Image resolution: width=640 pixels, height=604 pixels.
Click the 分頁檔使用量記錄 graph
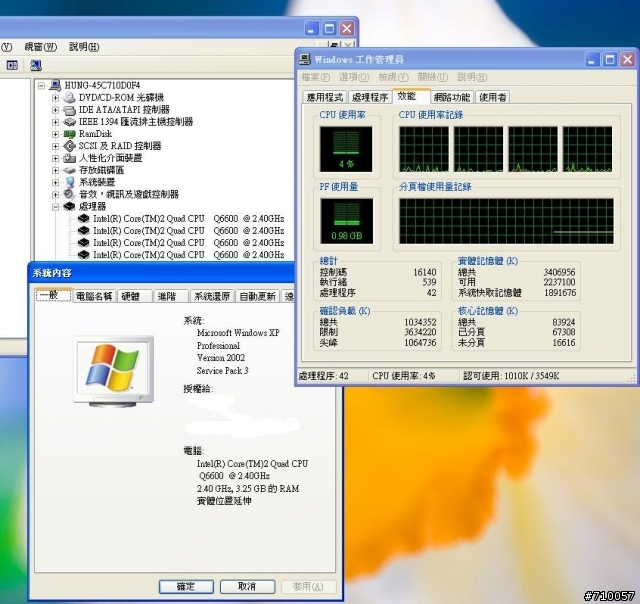[x=506, y=221]
